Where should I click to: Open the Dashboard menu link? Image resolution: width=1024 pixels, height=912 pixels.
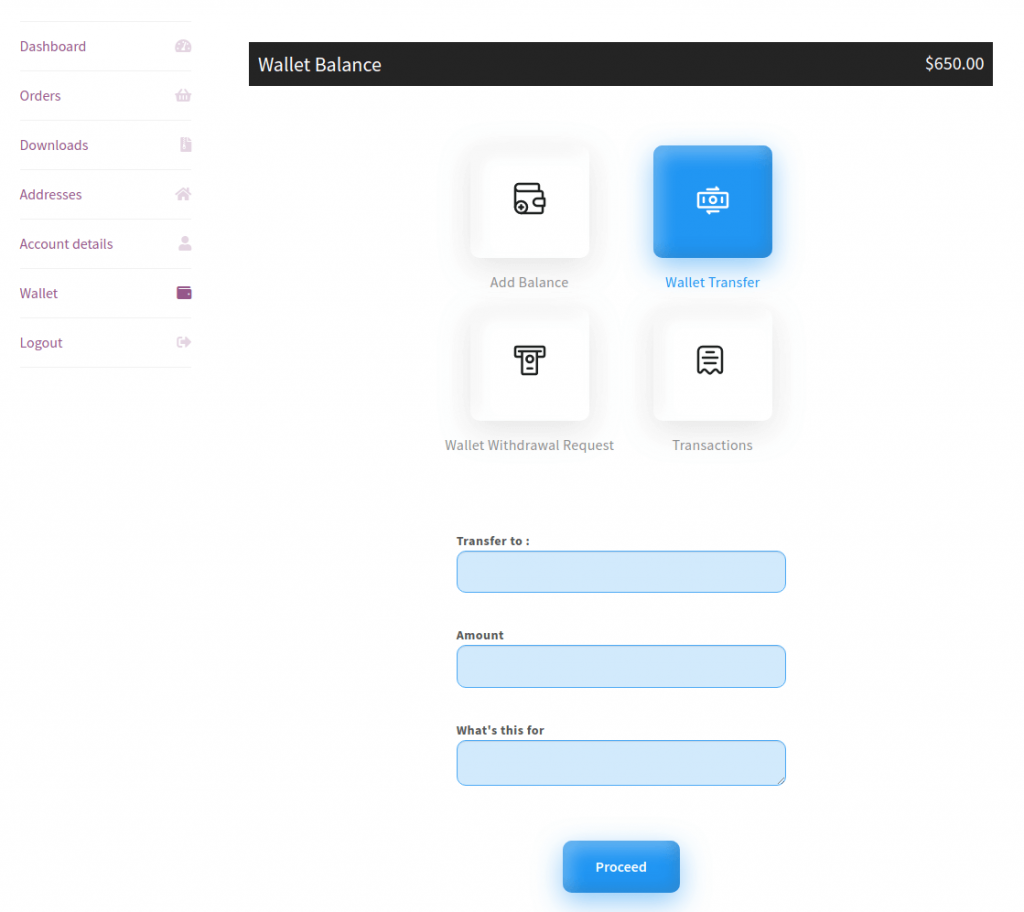click(53, 46)
